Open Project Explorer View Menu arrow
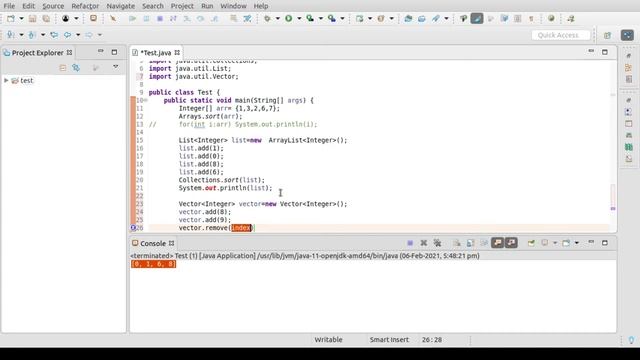Image resolution: width=640 pixels, height=360 pixels. (x=116, y=67)
